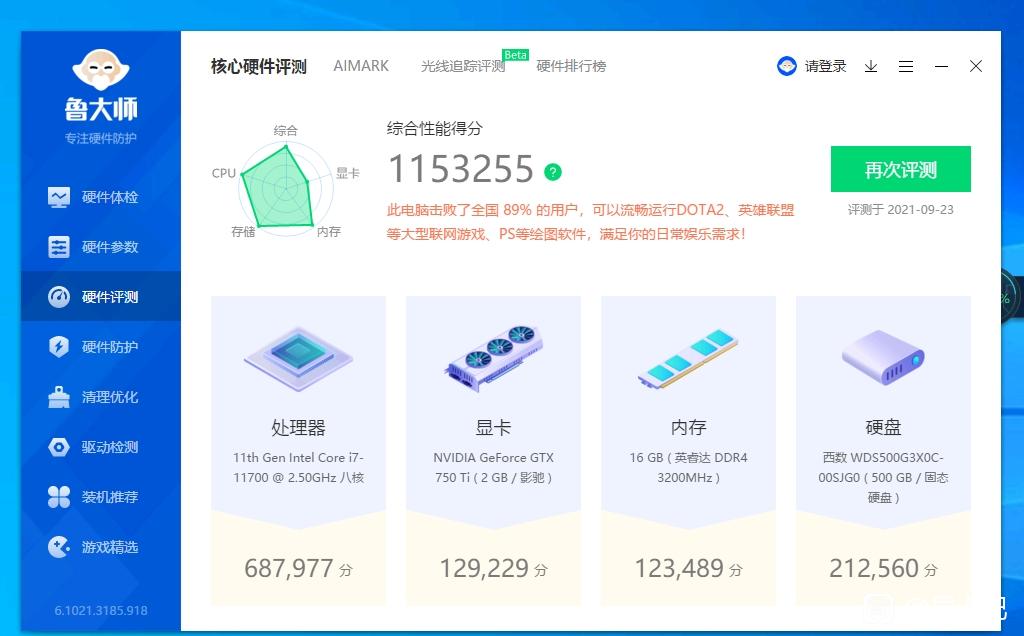The width and height of the screenshot is (1024, 636).
Task: Click the NVIDIA GeForce GTX 750 Ti description
Action: point(493,468)
